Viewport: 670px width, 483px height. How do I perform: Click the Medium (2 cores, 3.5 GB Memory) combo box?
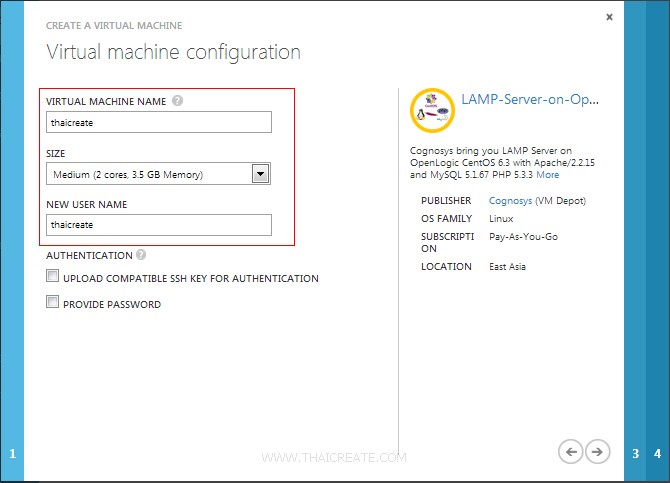[x=158, y=174]
